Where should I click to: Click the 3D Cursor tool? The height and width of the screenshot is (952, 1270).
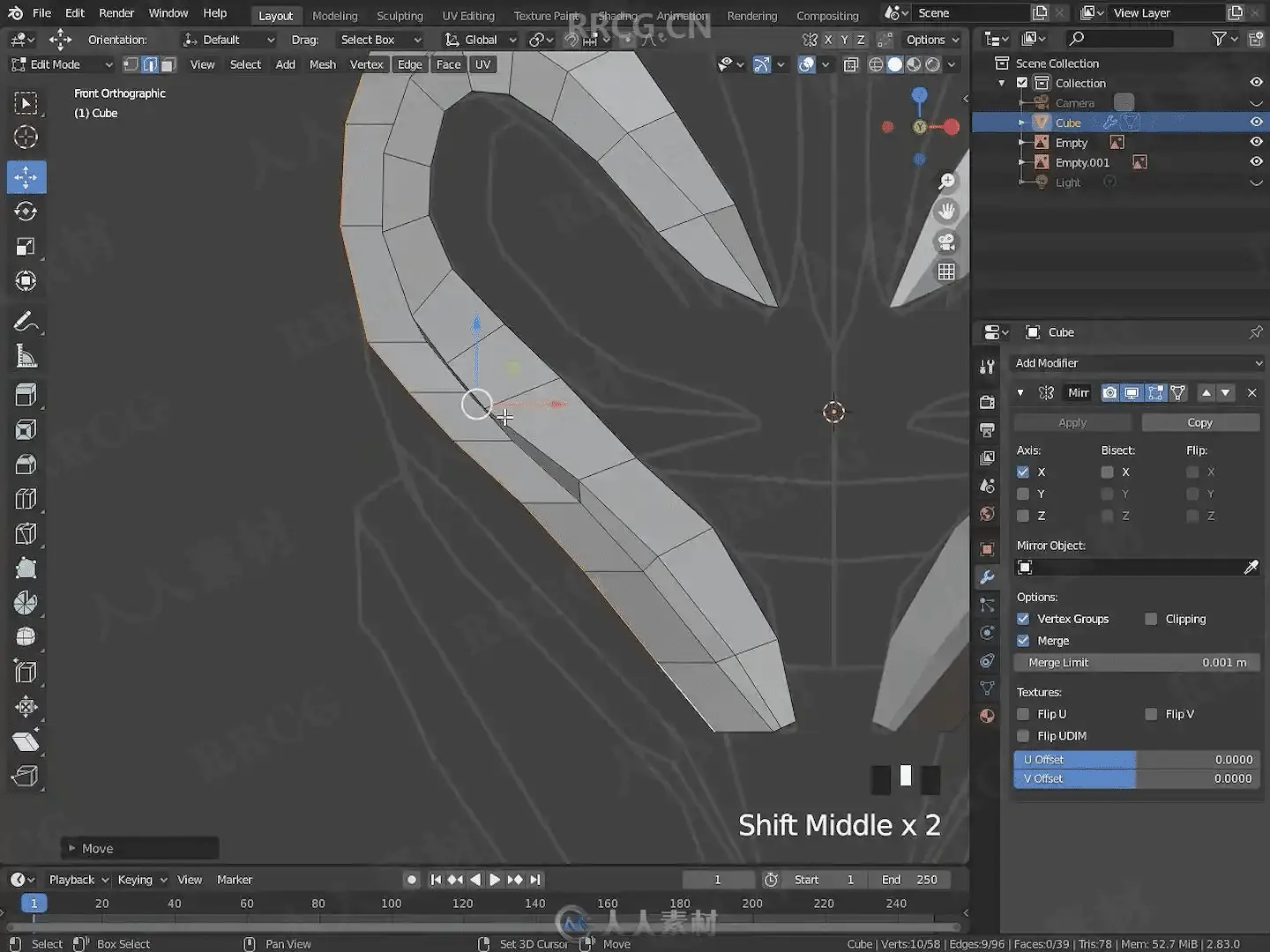click(x=26, y=138)
